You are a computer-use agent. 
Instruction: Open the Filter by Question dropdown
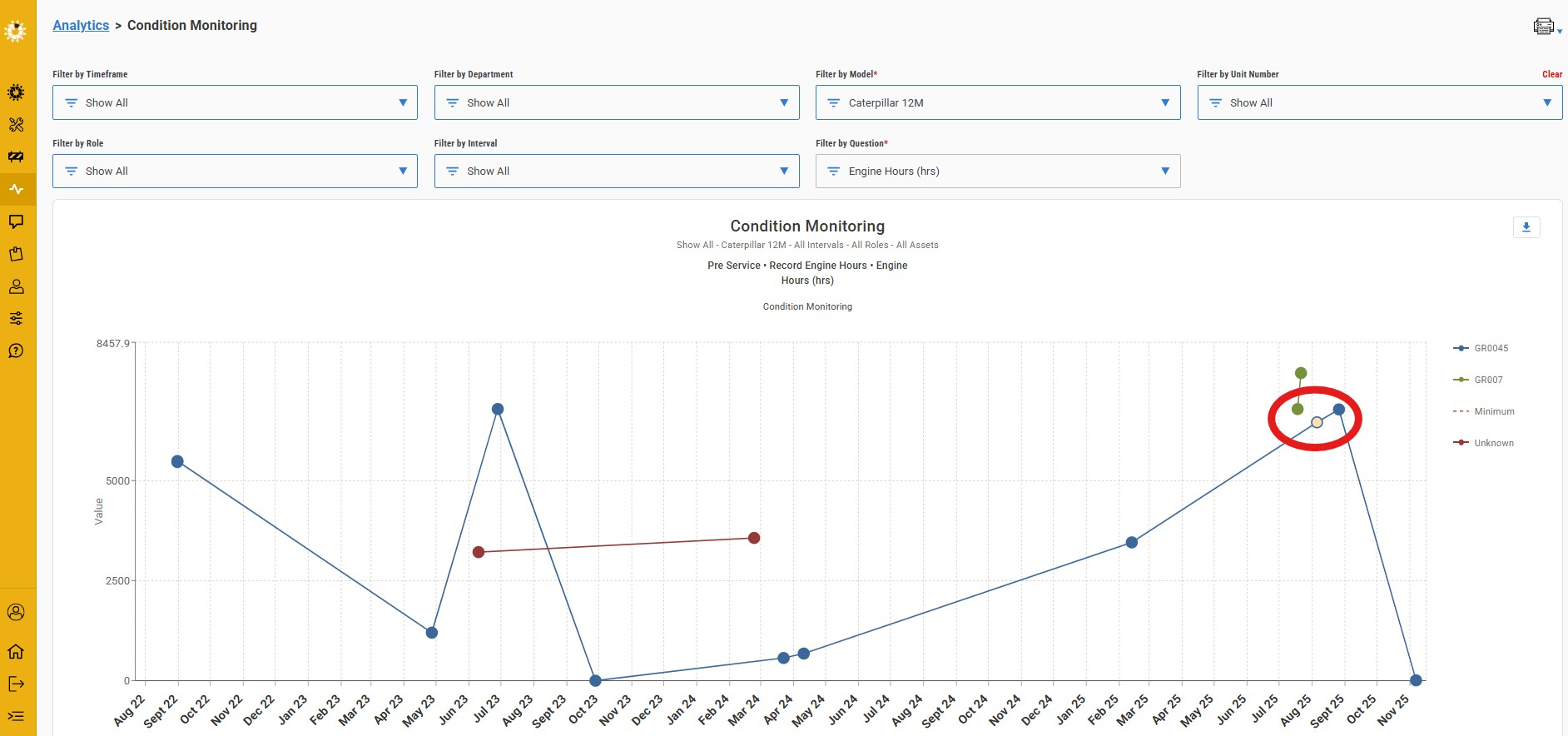(997, 171)
